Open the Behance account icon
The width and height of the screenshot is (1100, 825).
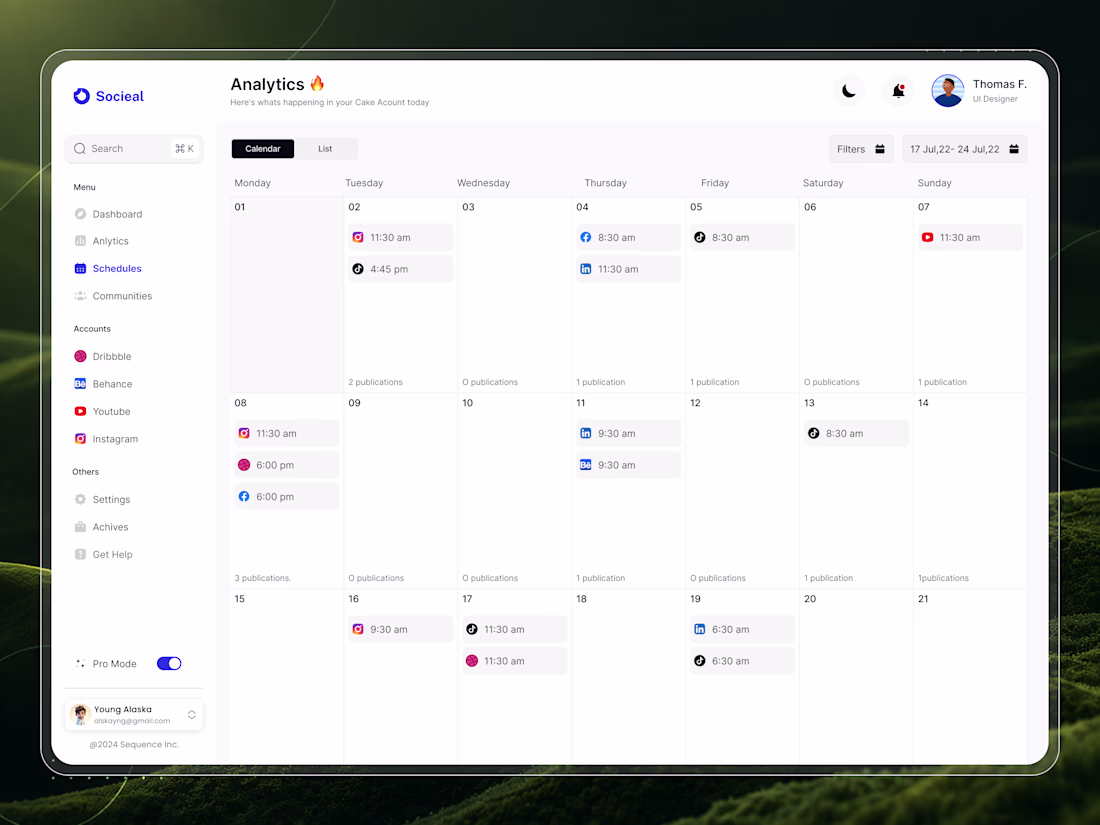81,384
